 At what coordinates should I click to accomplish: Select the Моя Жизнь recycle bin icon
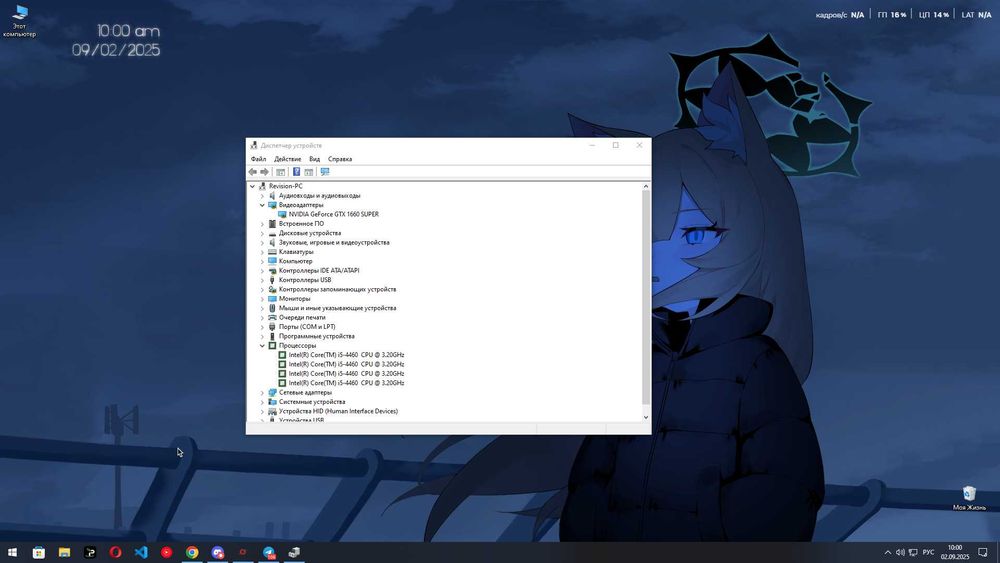[969, 498]
